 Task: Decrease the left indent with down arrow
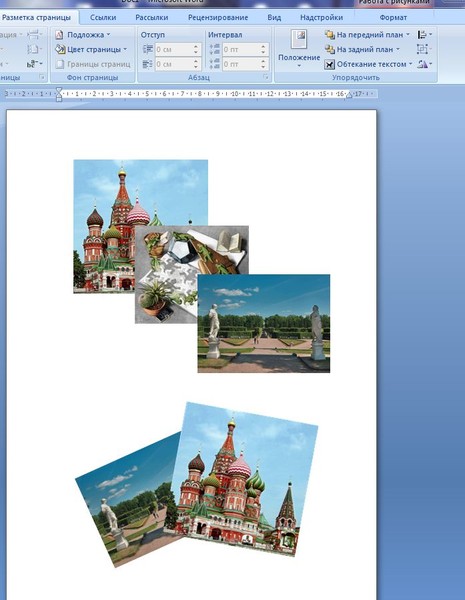click(196, 52)
